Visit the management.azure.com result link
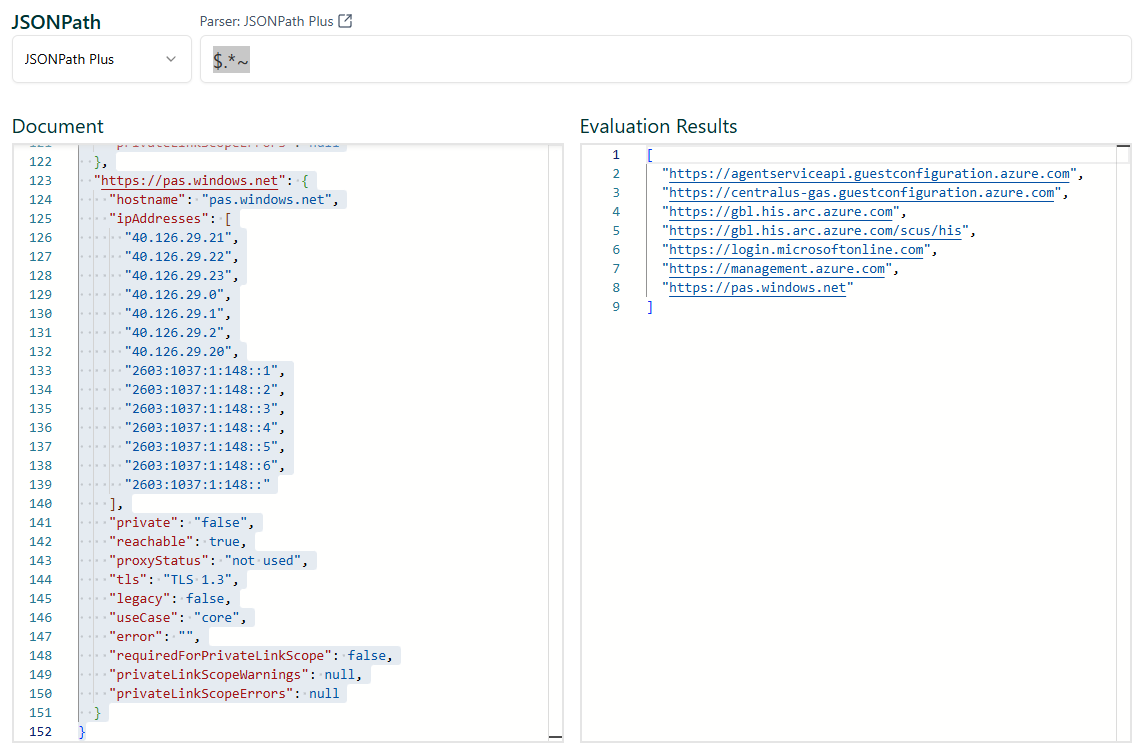This screenshot has height=750, width=1138. coord(777,269)
